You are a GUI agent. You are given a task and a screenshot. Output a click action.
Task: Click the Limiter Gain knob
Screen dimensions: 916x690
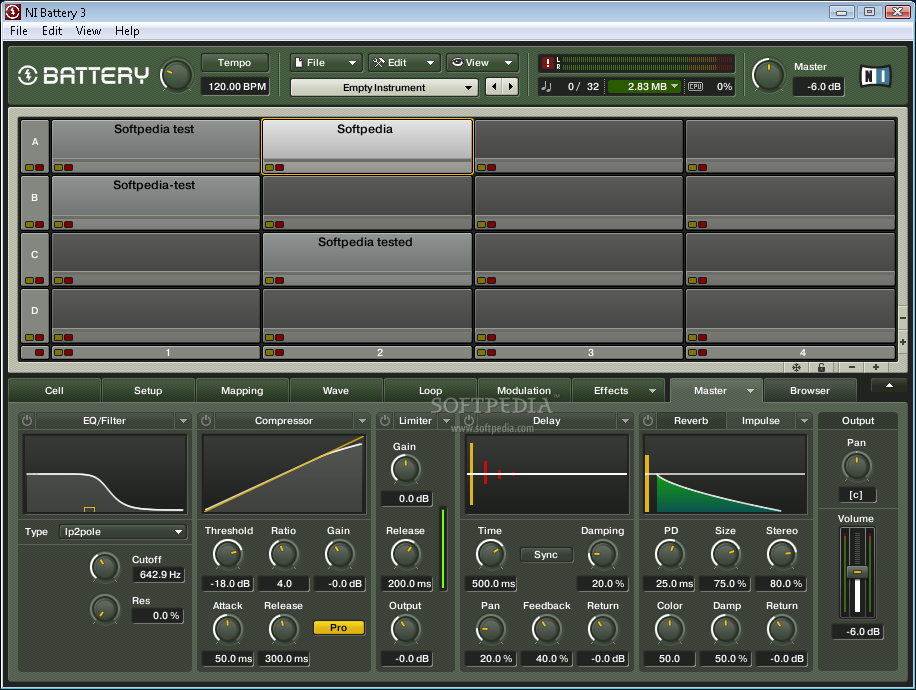(405, 469)
